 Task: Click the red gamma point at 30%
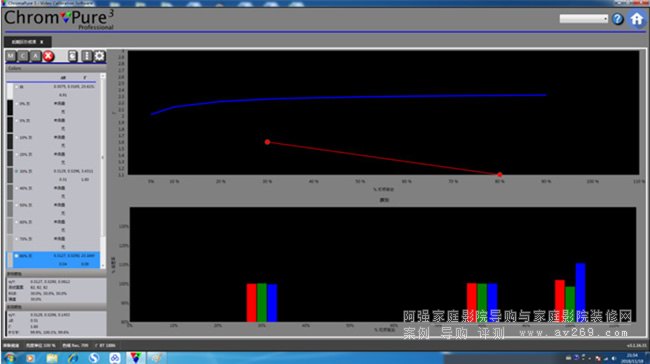click(267, 142)
